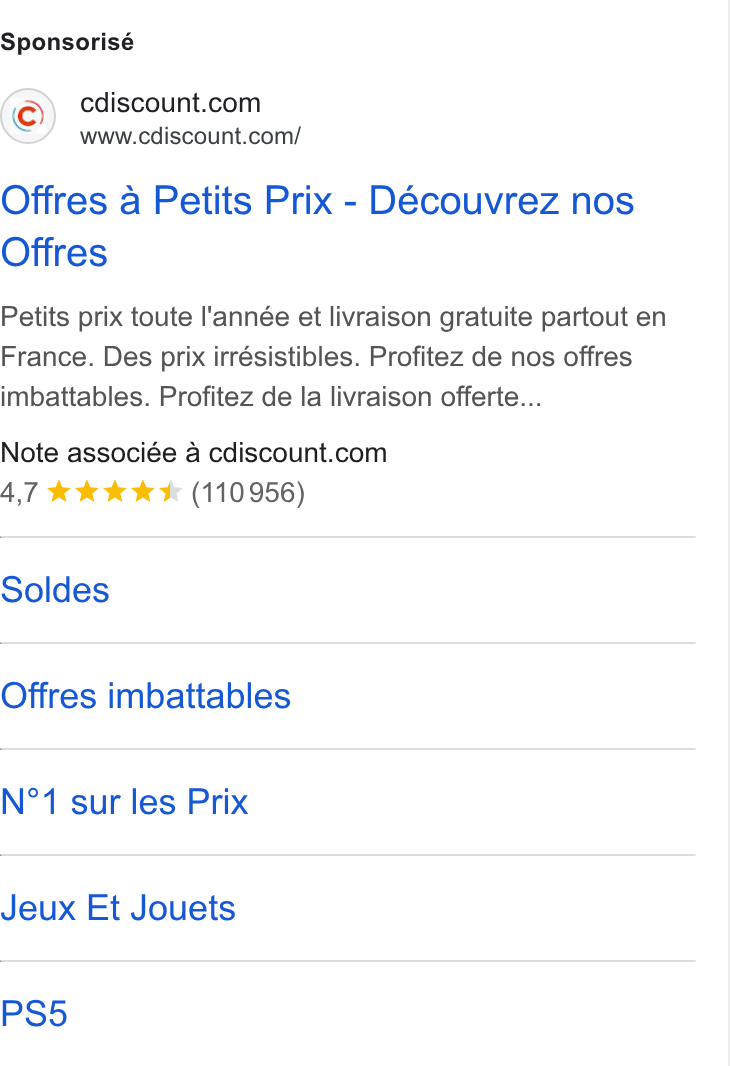The width and height of the screenshot is (730, 1066).
Task: Open the Offres à Petits Prix headline
Action: [317, 226]
